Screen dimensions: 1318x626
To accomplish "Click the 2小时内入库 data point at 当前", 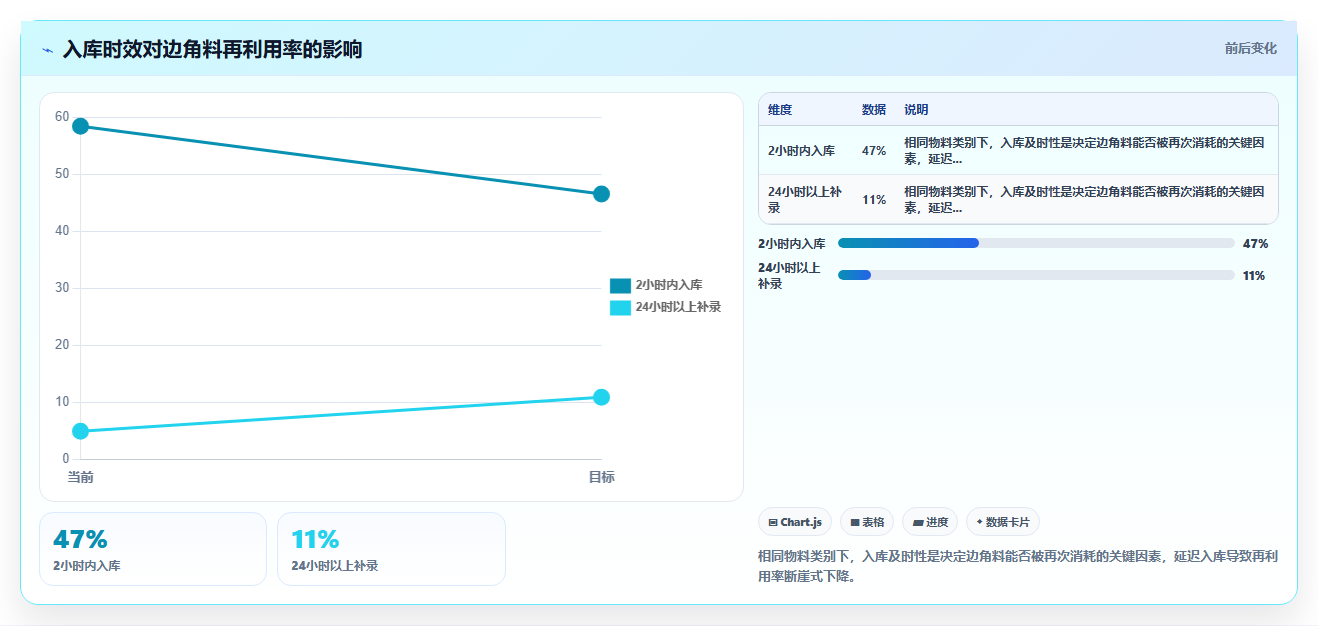I will click(81, 126).
